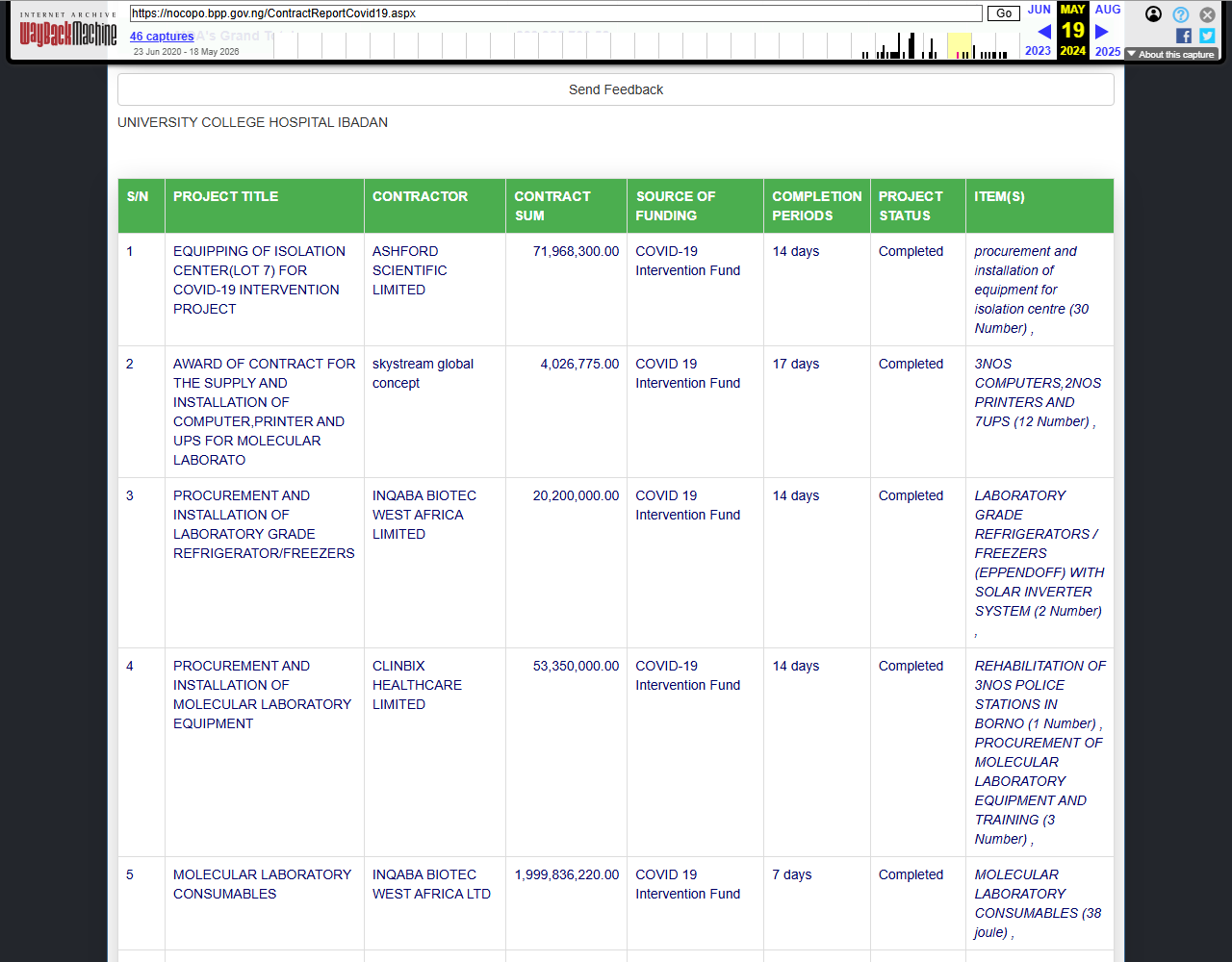Click the 17 days completion period
This screenshot has height=962, width=1232.
[x=796, y=364]
